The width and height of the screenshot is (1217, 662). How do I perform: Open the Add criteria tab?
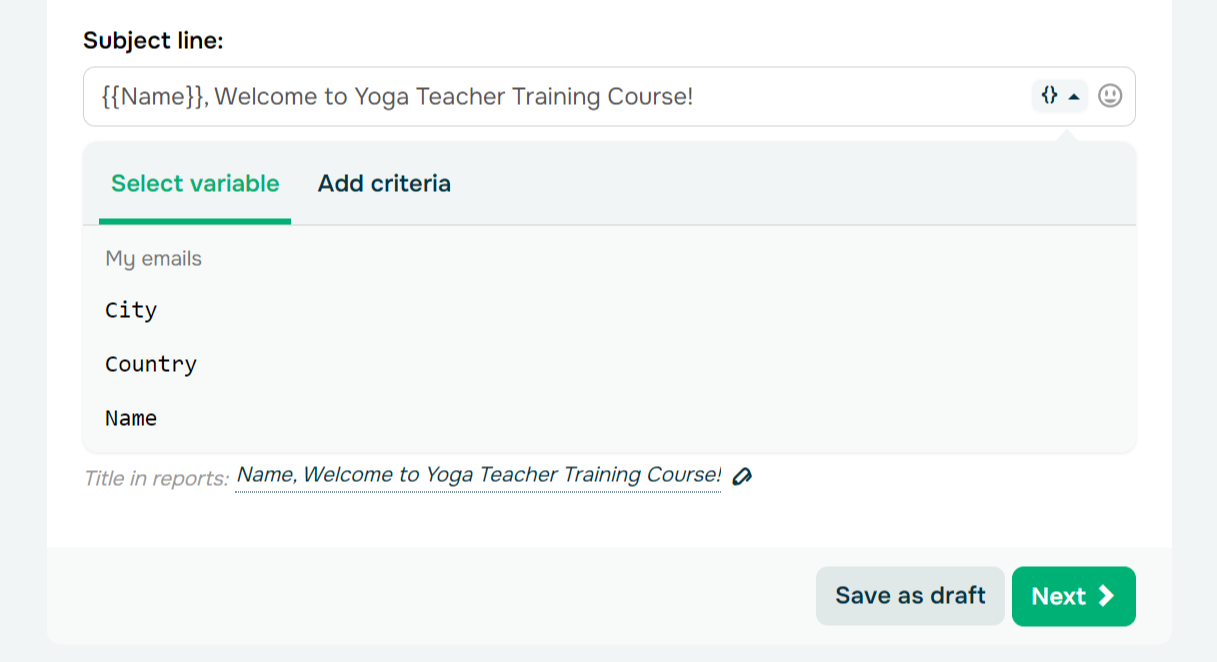[x=384, y=184]
